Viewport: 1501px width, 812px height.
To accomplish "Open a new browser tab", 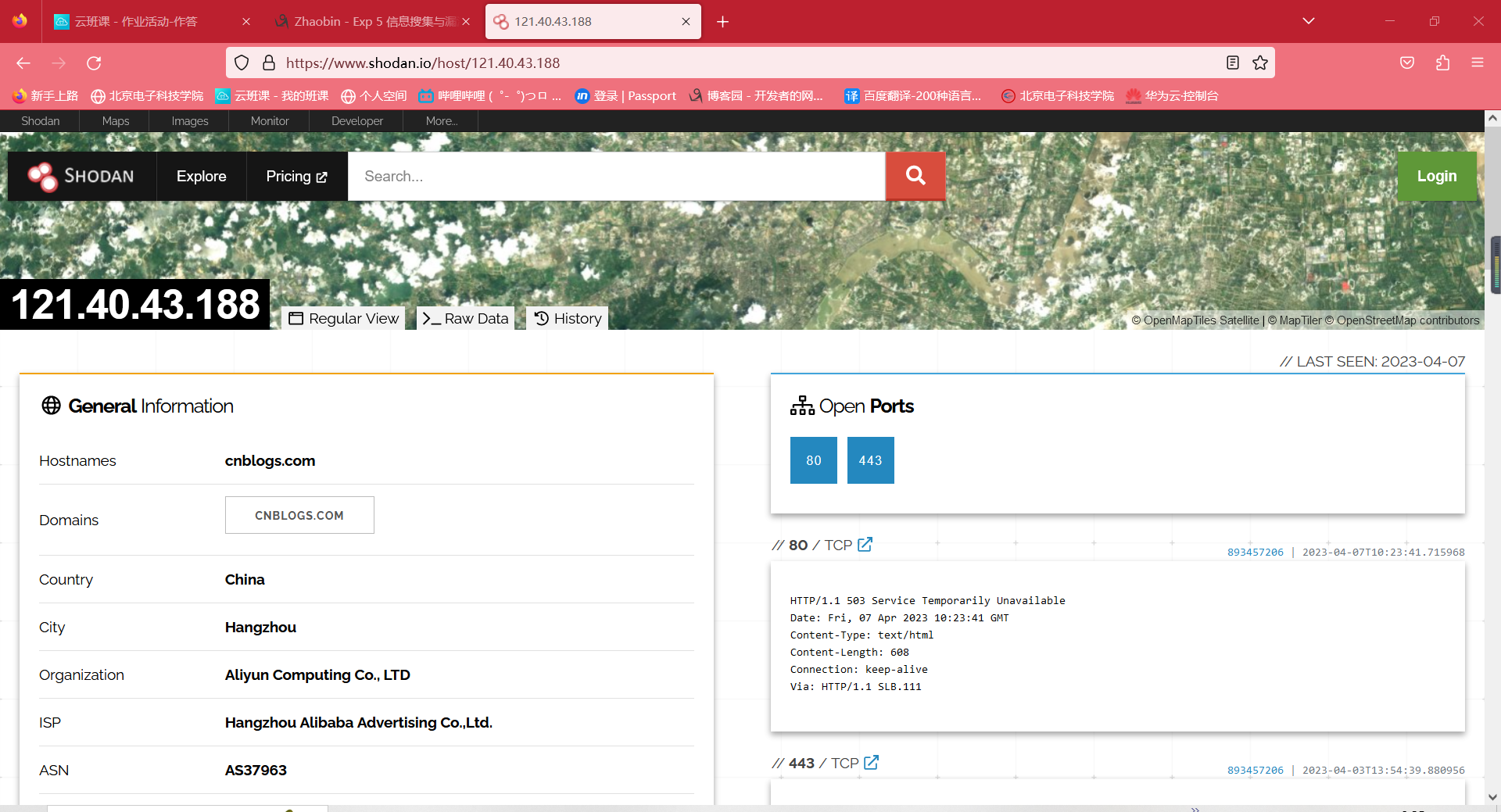I will pos(723,22).
